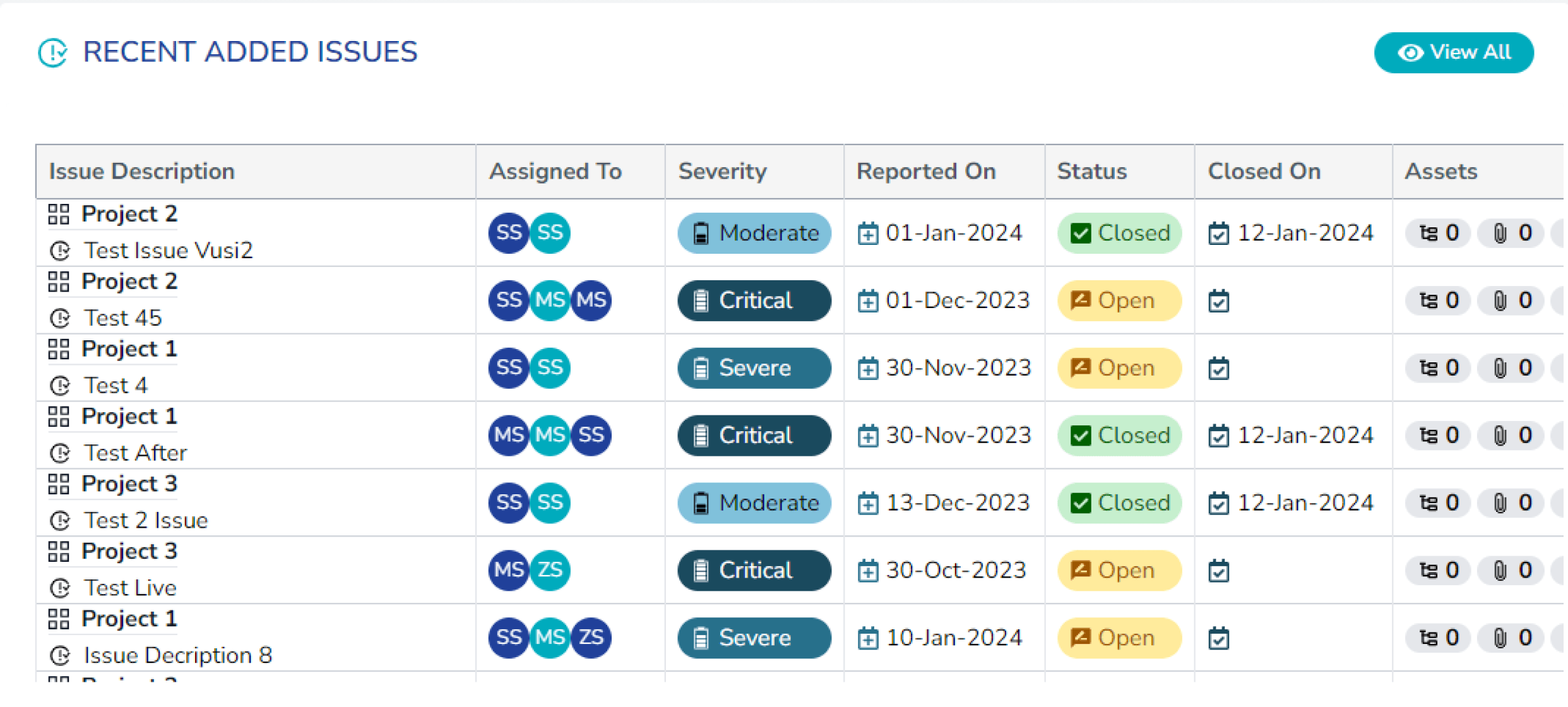Click the closed-on calendar icon in the Test Live row
The image size is (1568, 707).
point(1218,571)
